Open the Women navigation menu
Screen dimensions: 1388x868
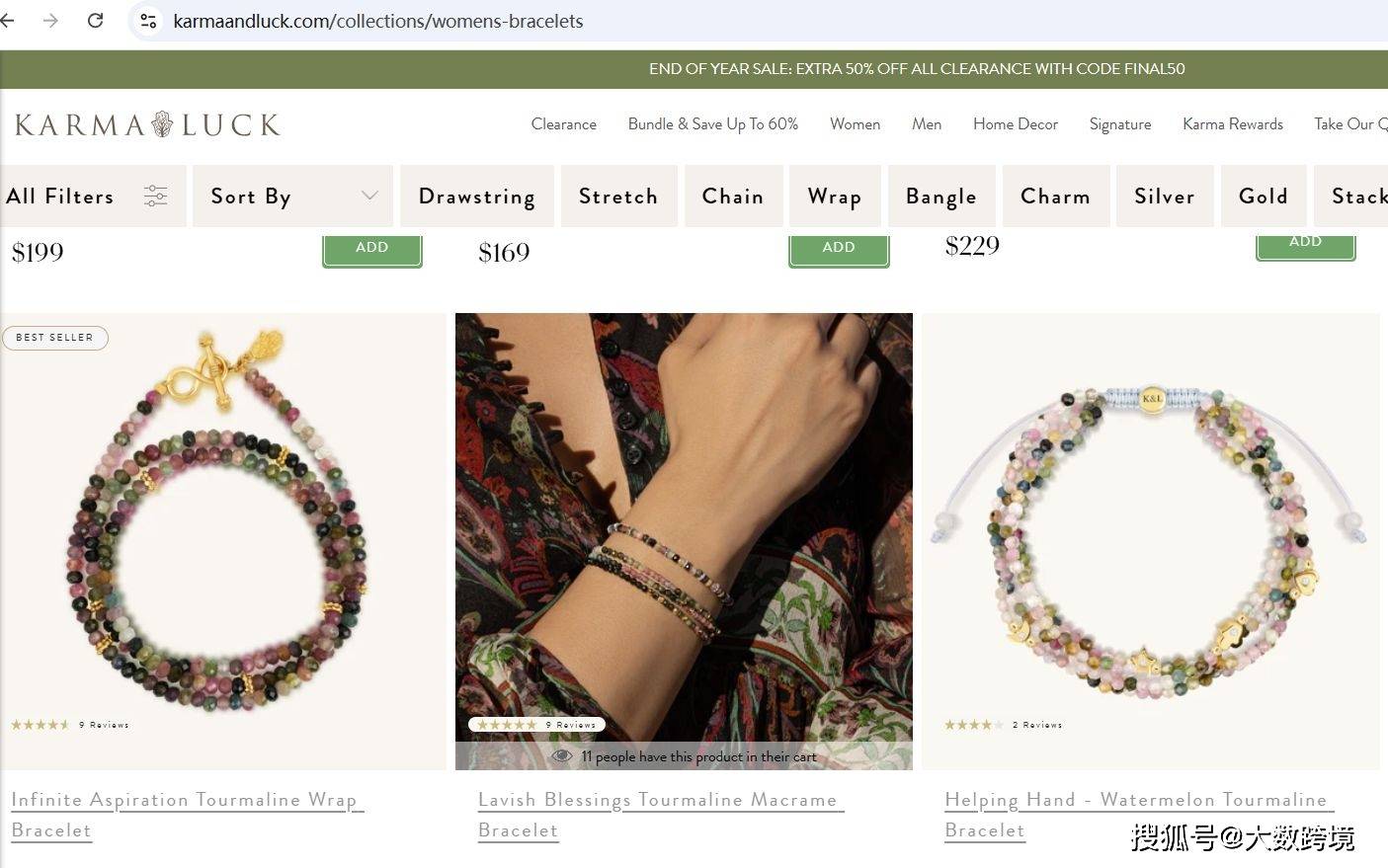click(x=855, y=124)
